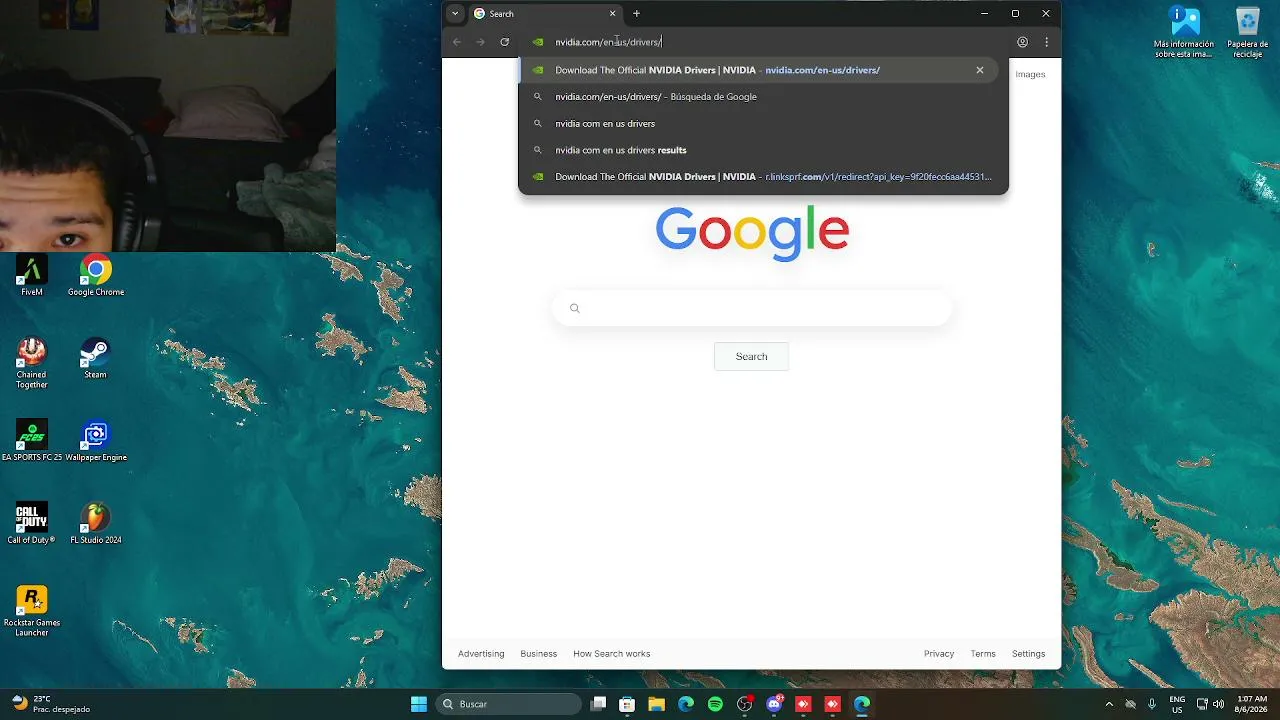1280x720 pixels.
Task: Open the browser three-dot menu
Action: pos(1046,42)
